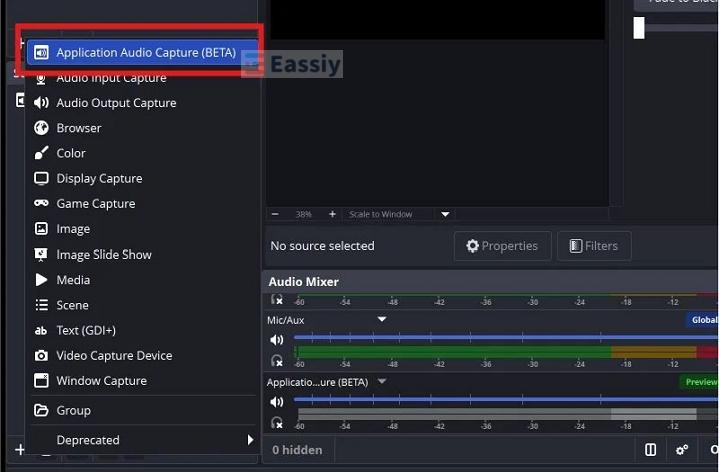Add a source with plus button

20,450
